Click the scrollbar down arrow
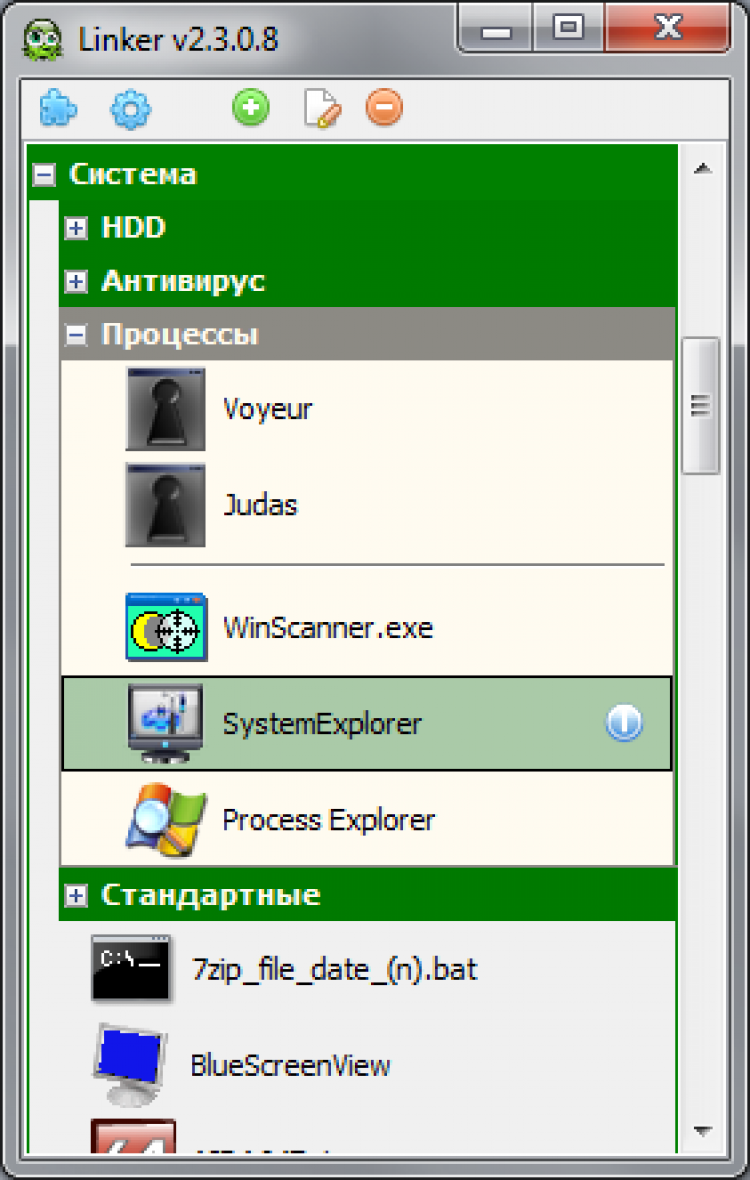The image size is (750, 1180). click(x=703, y=1130)
